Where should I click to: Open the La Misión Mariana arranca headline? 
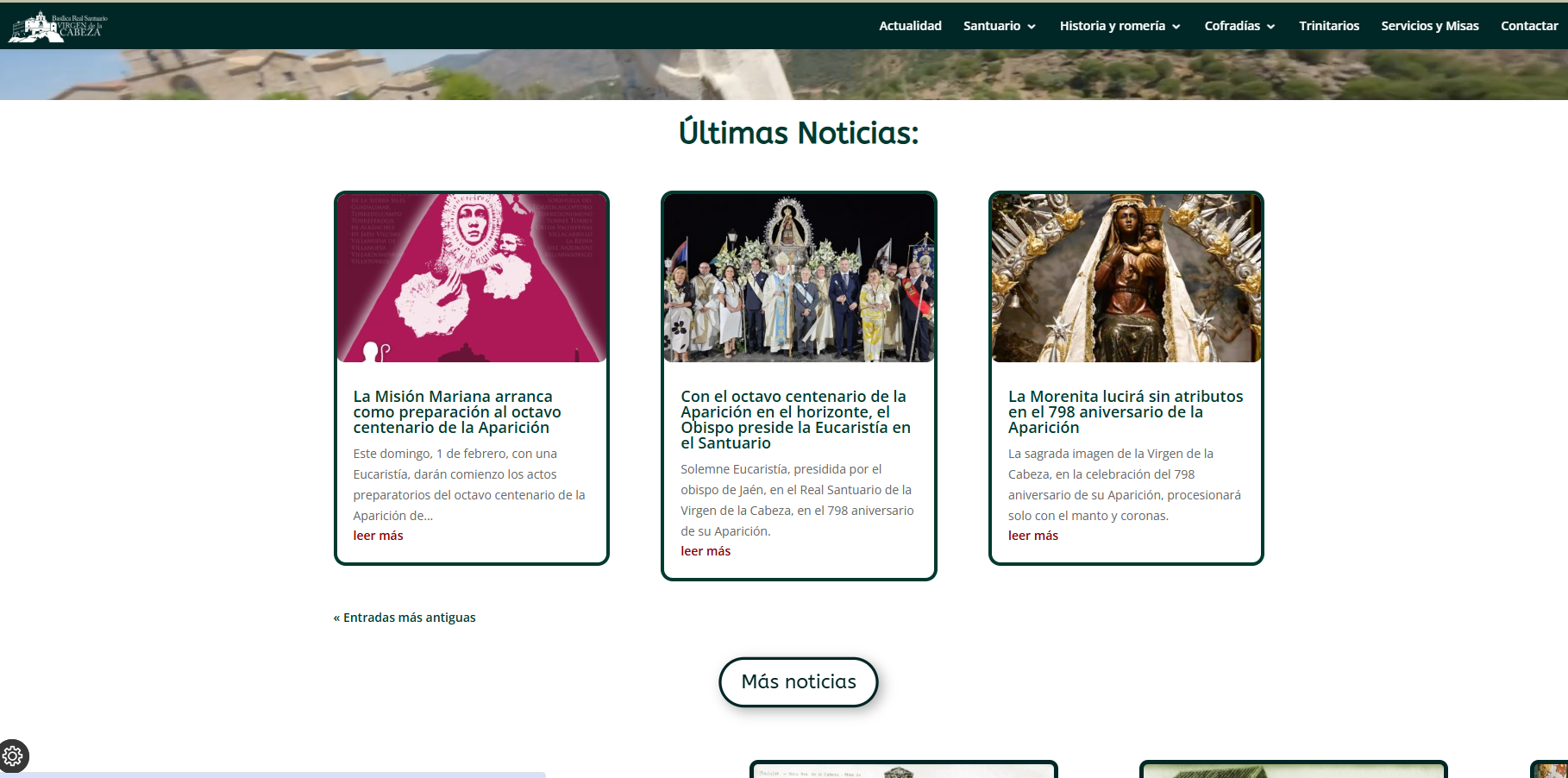(x=457, y=412)
